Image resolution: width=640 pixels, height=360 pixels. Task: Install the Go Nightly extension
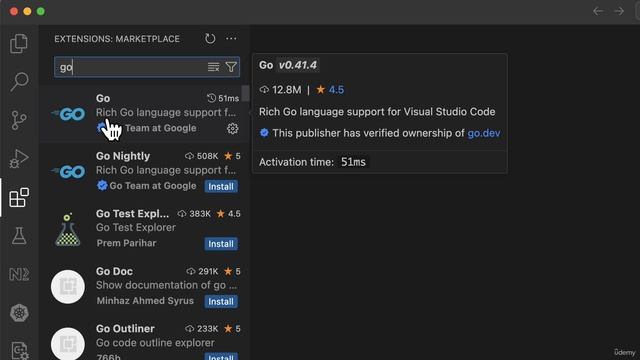(x=221, y=187)
